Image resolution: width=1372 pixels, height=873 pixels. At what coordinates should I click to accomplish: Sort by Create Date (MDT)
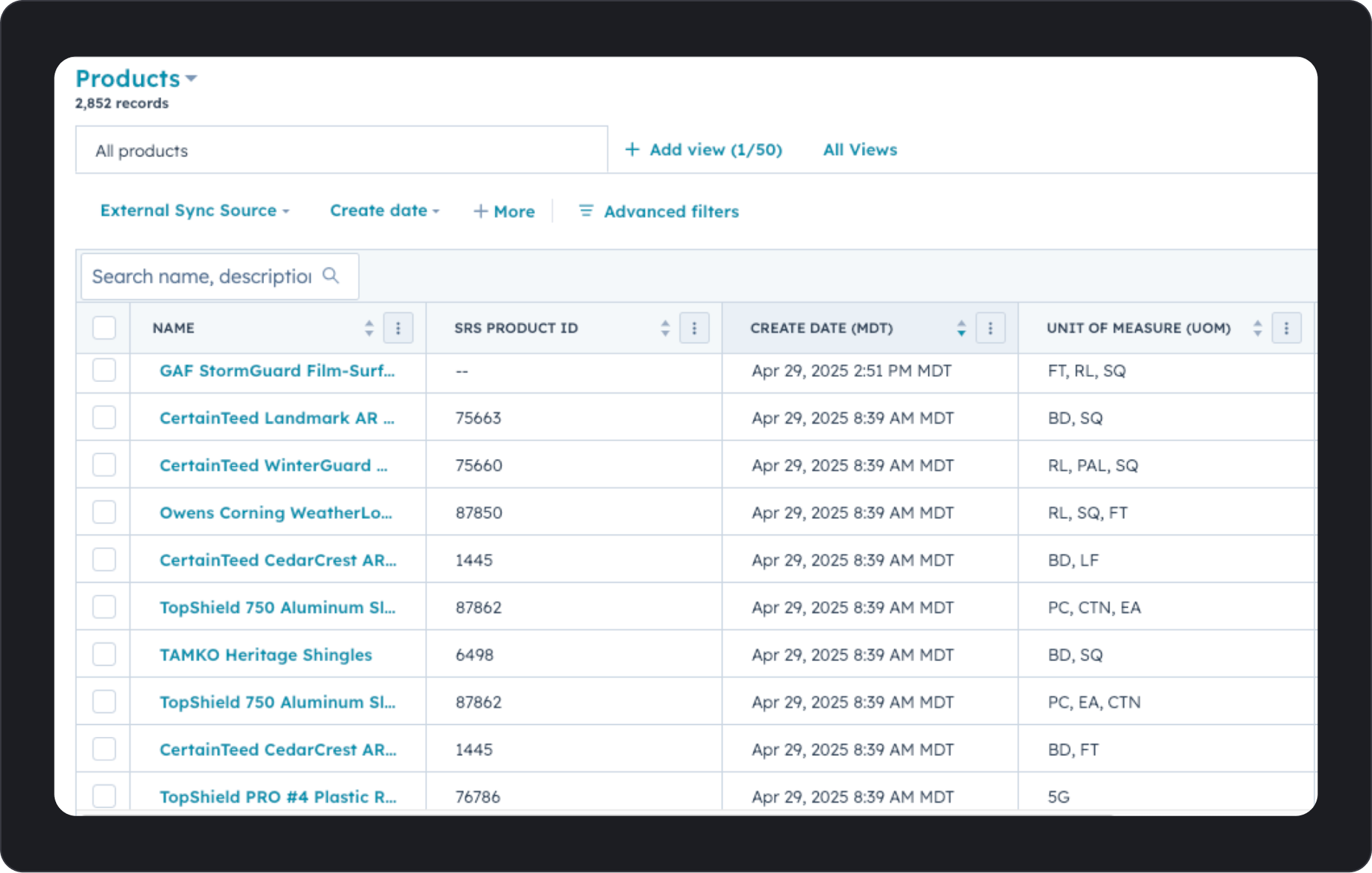pyautogui.click(x=961, y=328)
